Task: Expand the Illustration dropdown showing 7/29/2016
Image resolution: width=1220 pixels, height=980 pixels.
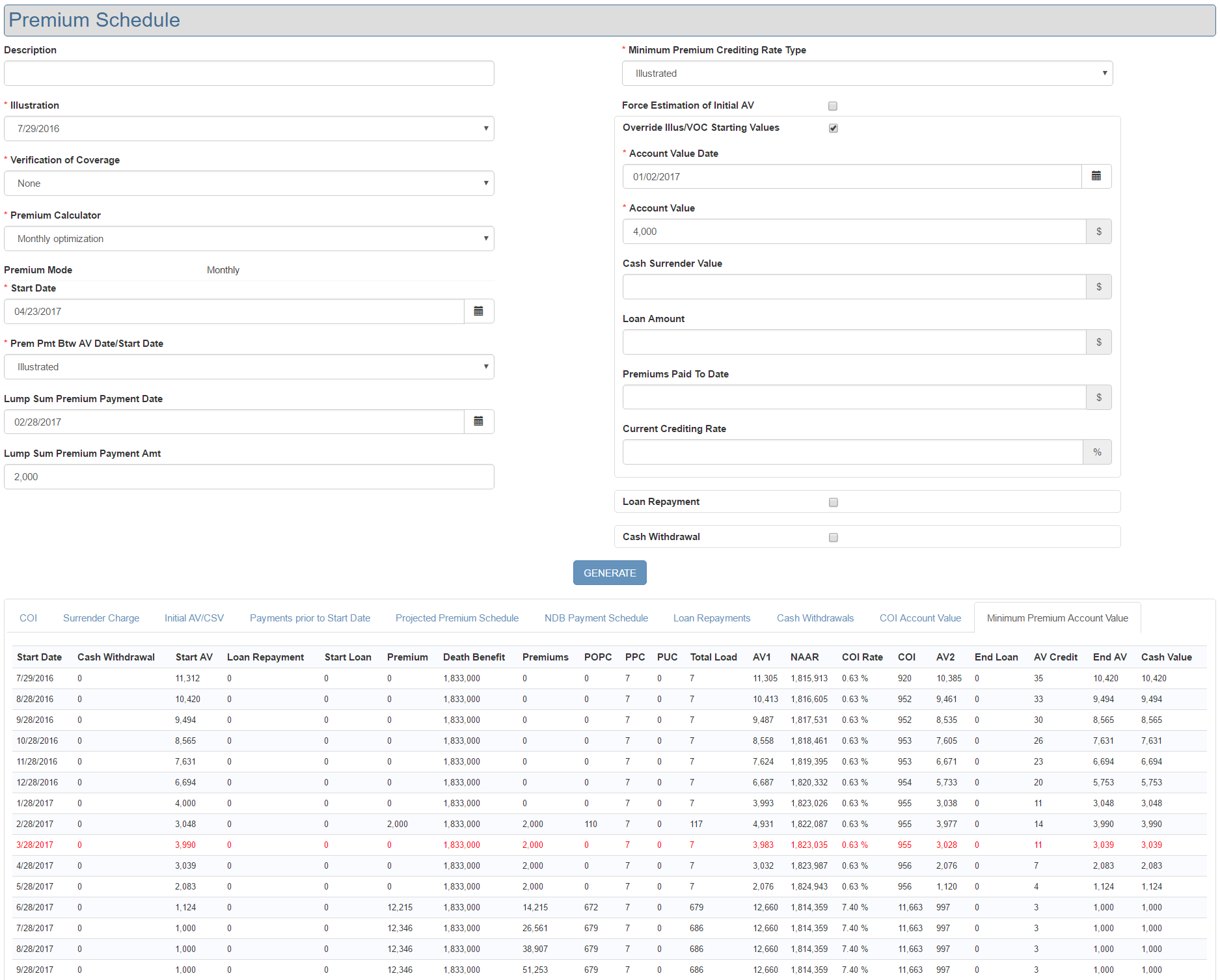Action: click(249, 129)
